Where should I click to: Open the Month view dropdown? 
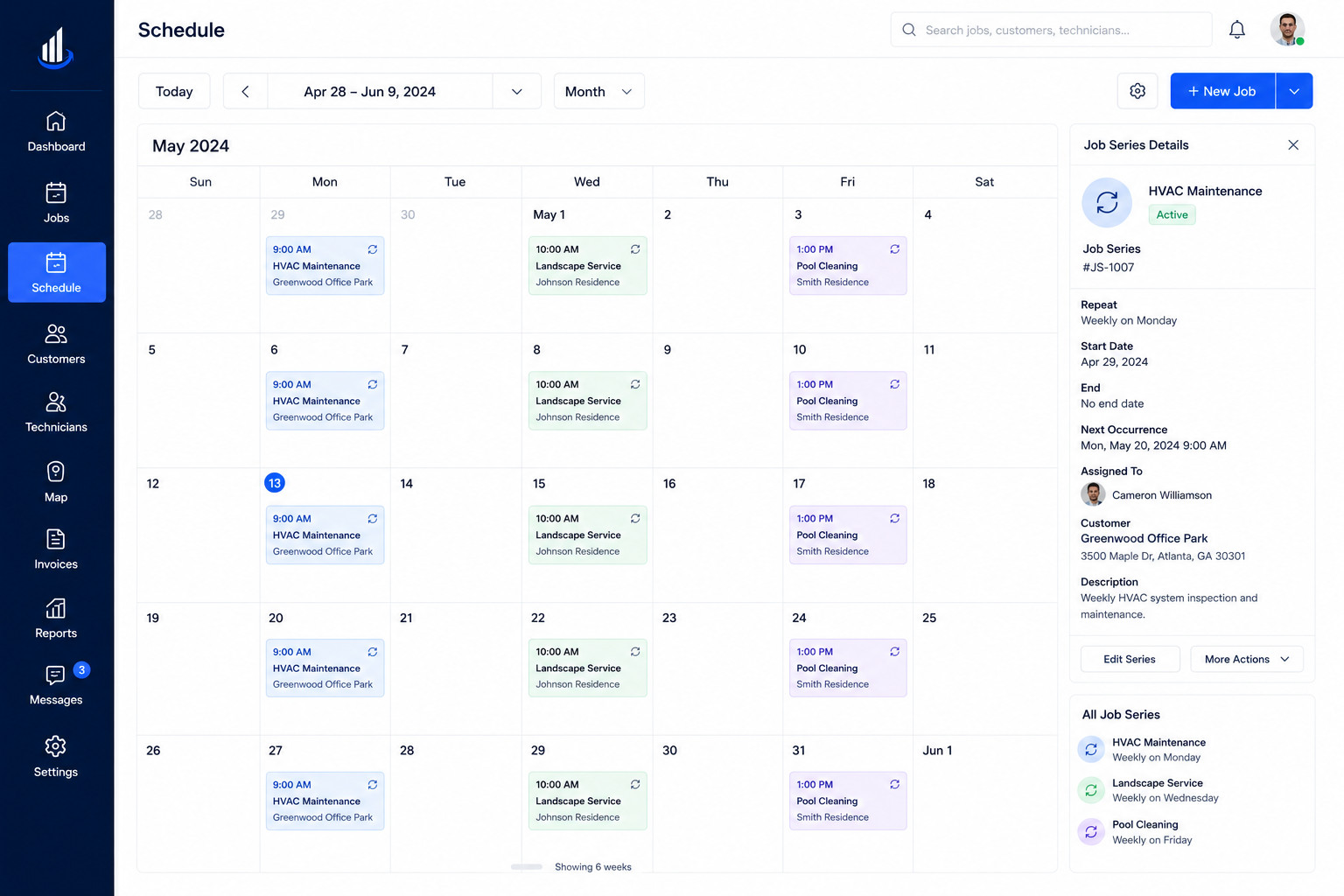(599, 91)
